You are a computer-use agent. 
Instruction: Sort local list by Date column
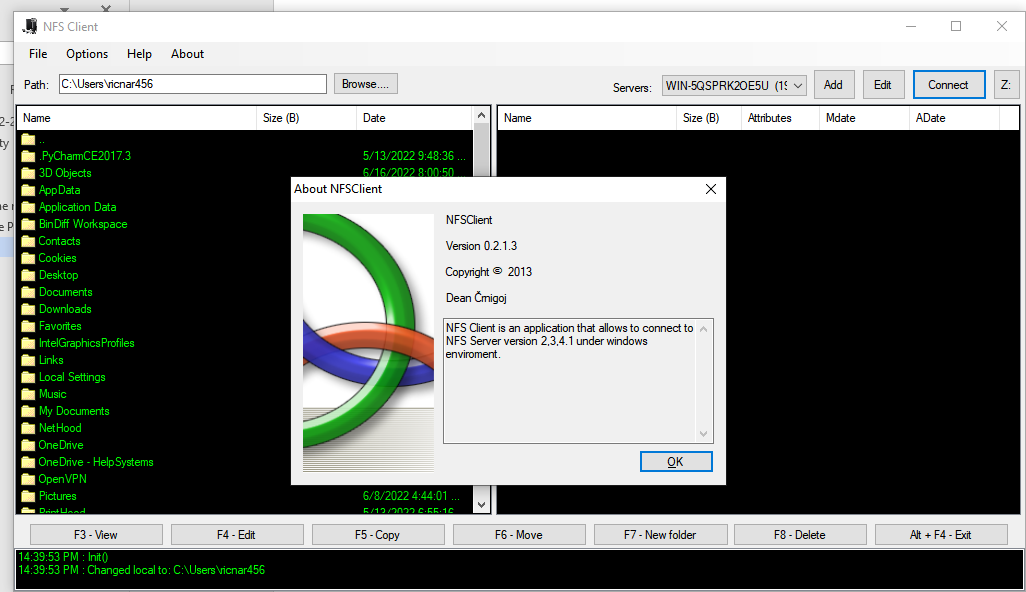click(414, 118)
